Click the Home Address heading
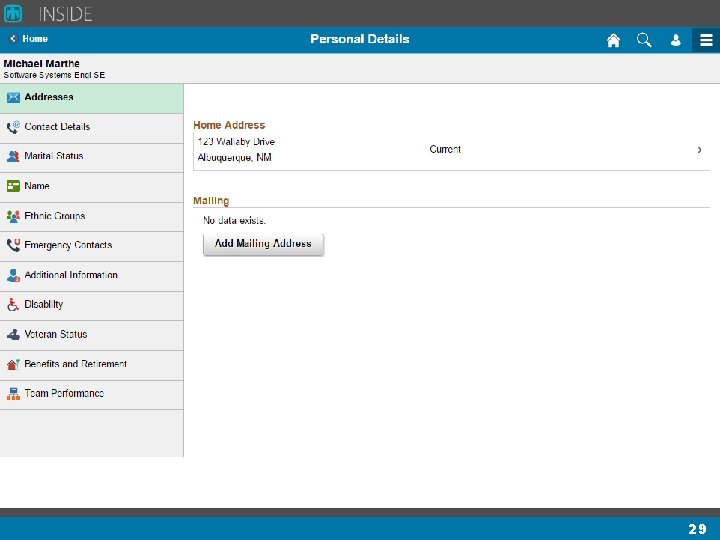 tap(229, 125)
